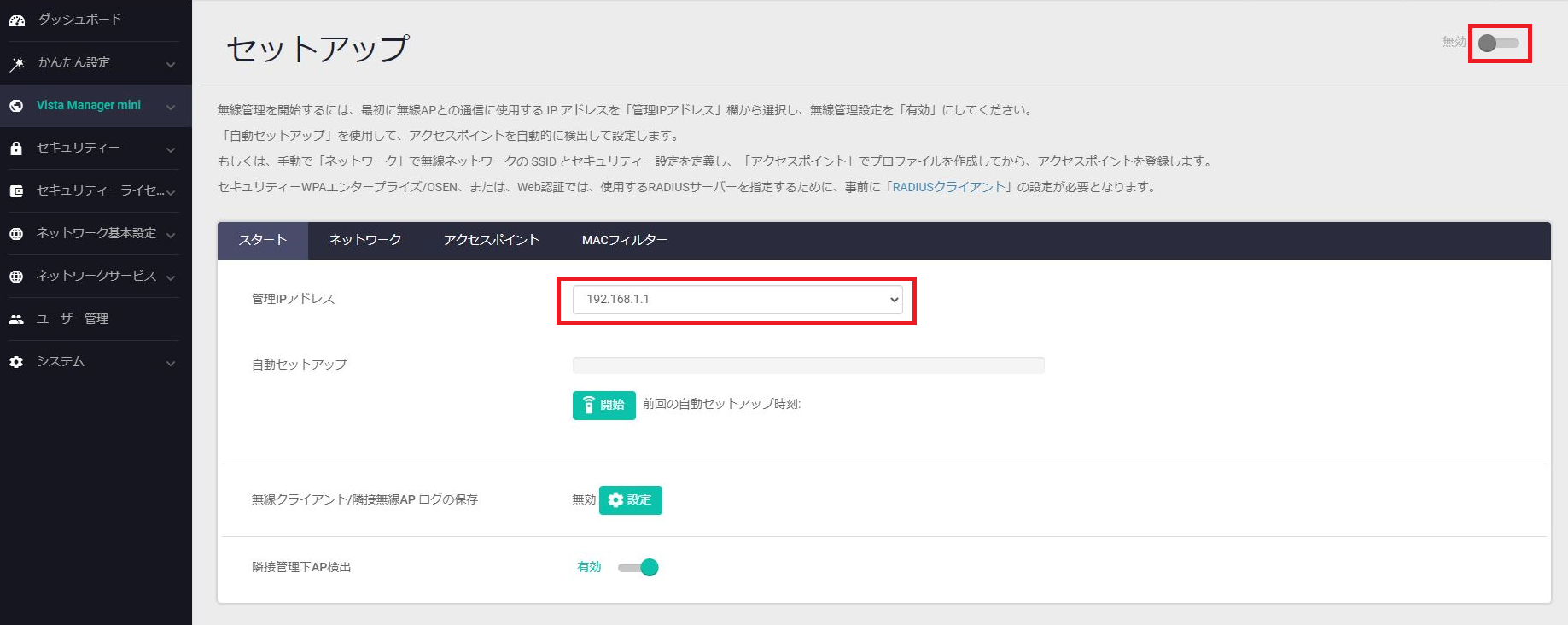Open the 管理IPアドレス dropdown

click(x=737, y=300)
